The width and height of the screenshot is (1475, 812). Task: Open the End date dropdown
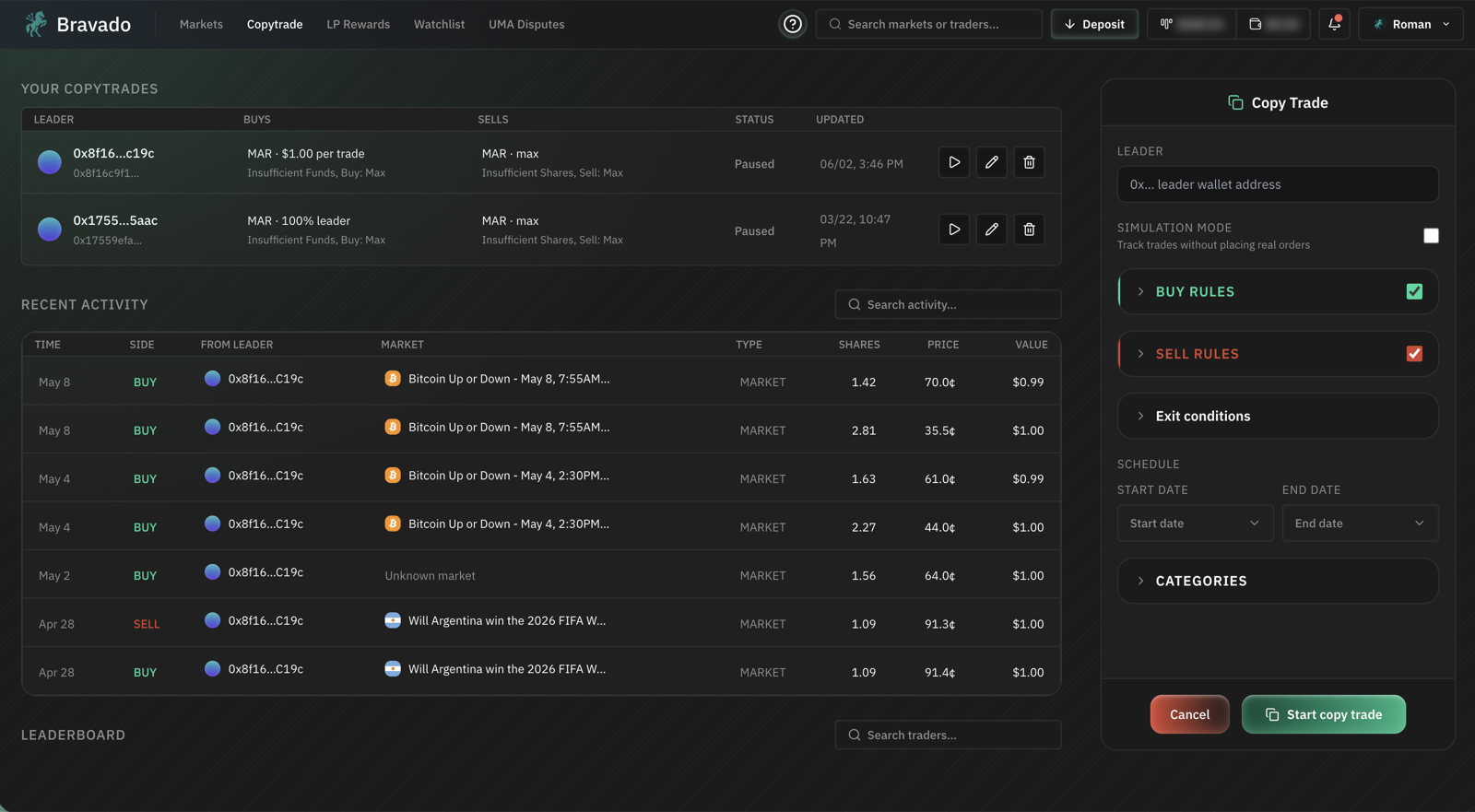(x=1360, y=523)
